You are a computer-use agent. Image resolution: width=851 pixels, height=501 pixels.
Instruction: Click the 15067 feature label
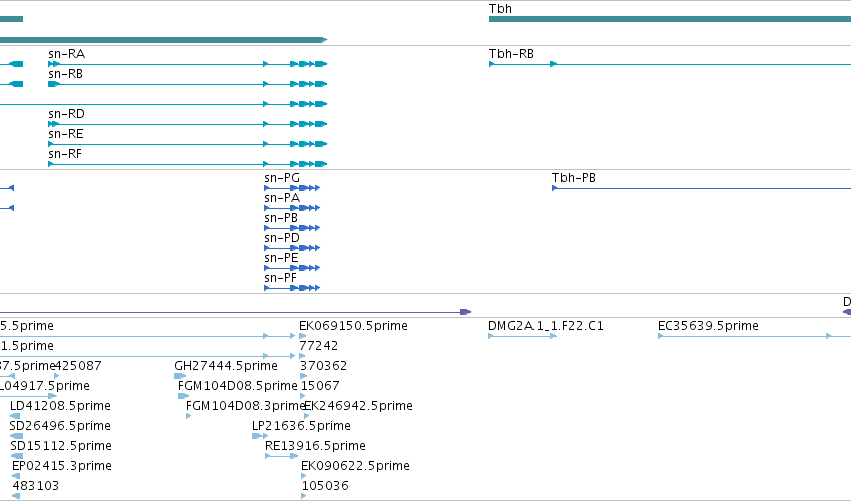(320, 386)
